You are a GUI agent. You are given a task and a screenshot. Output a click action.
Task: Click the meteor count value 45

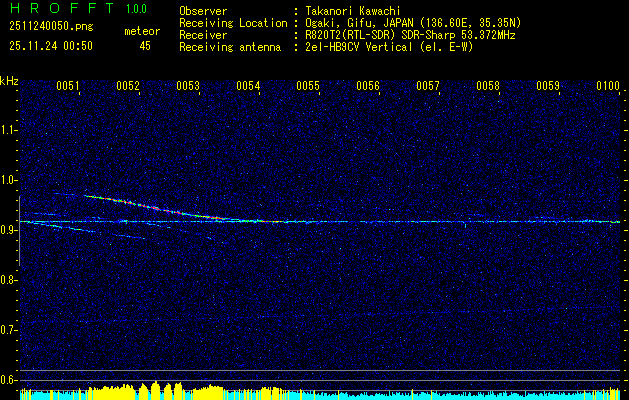point(145,46)
